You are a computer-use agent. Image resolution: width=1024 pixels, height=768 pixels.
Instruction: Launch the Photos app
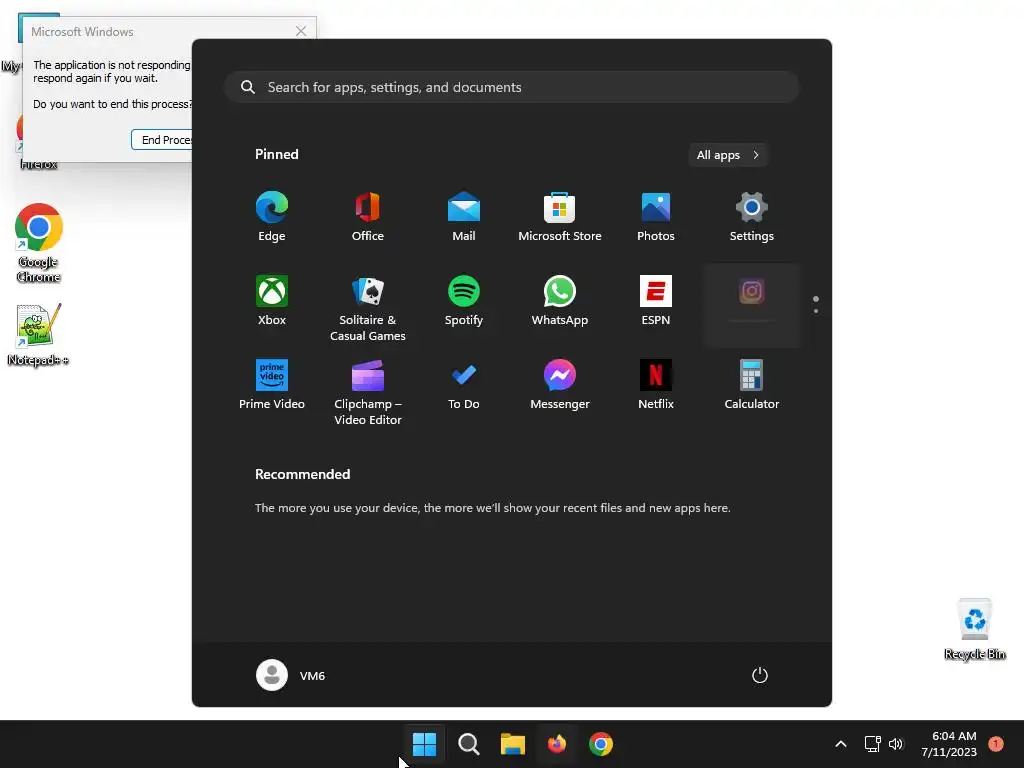656,217
